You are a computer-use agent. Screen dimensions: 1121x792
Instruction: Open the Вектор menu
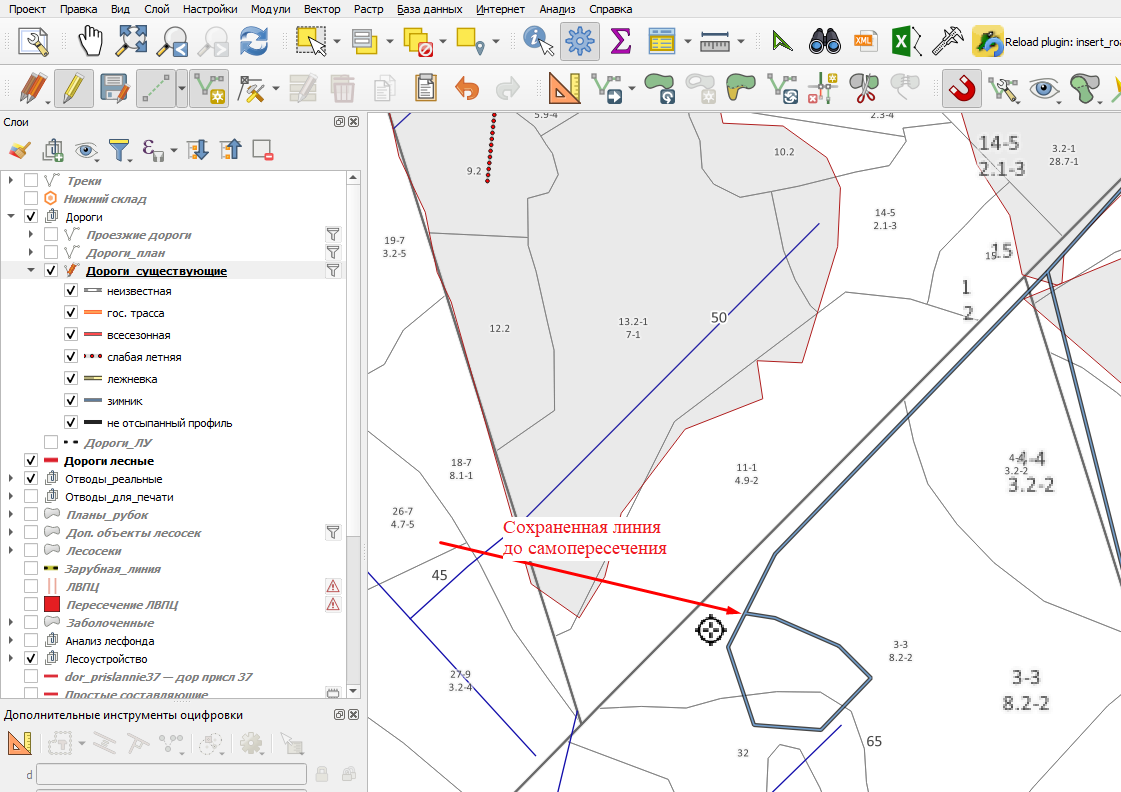[x=322, y=9]
